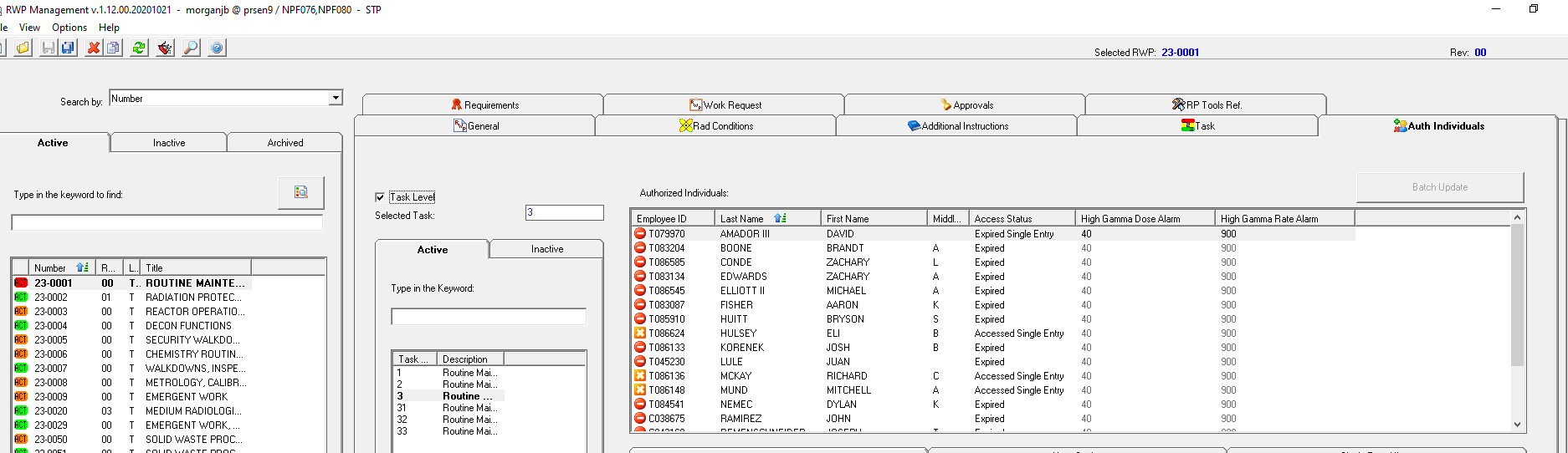Click the blue save-all disk icon
1568x453 pixels.
click(68, 48)
